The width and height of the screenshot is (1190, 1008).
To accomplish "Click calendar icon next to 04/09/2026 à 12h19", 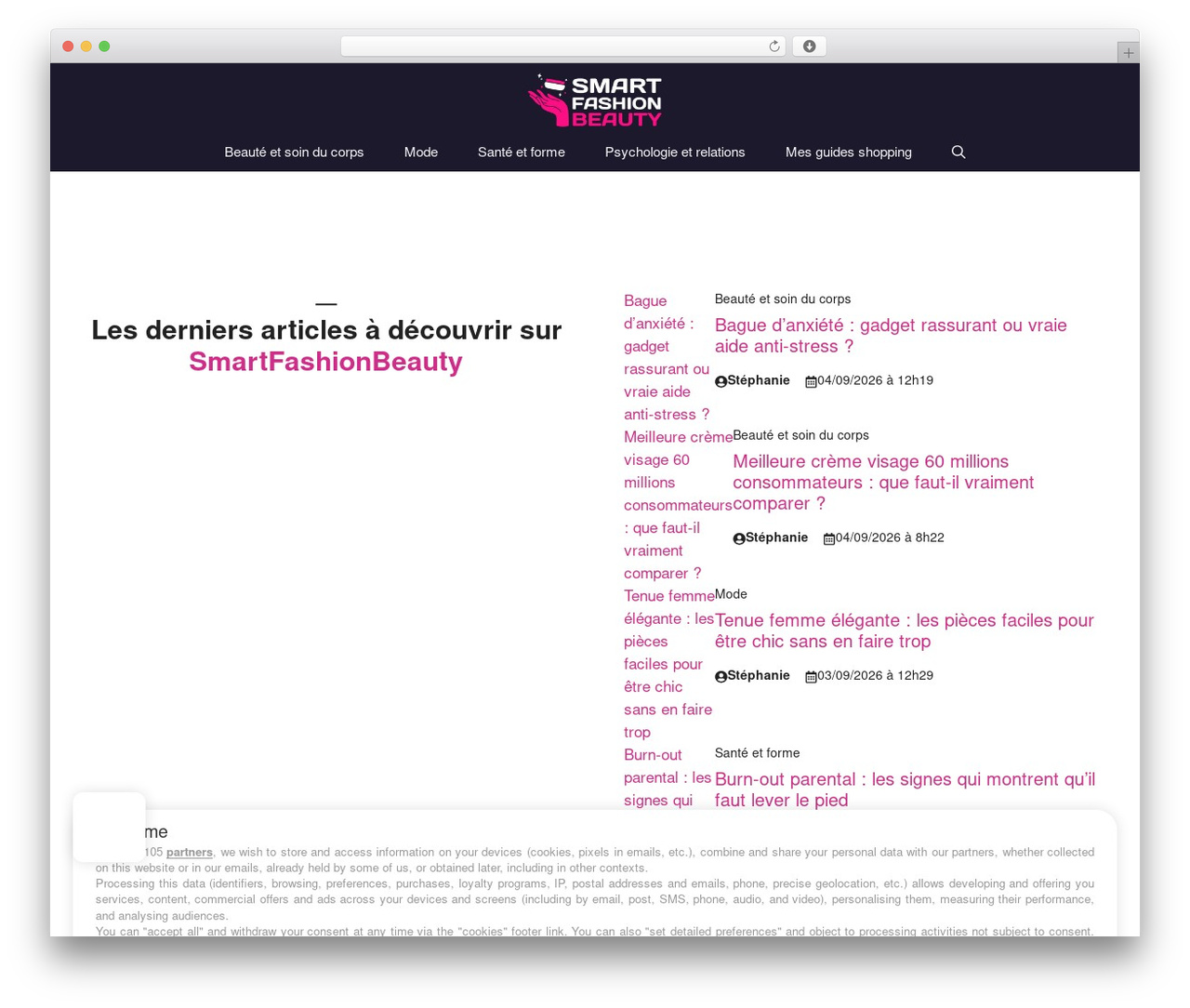I will click(811, 381).
